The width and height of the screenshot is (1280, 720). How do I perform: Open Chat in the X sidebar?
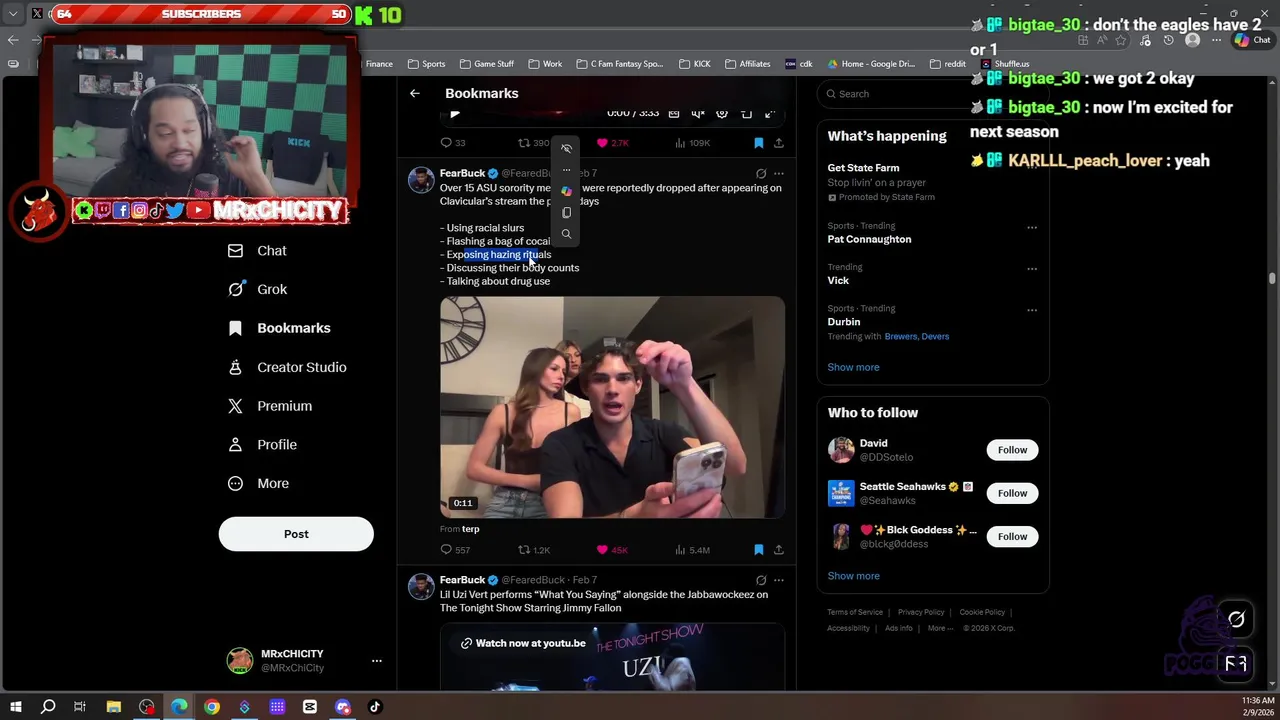point(257,251)
